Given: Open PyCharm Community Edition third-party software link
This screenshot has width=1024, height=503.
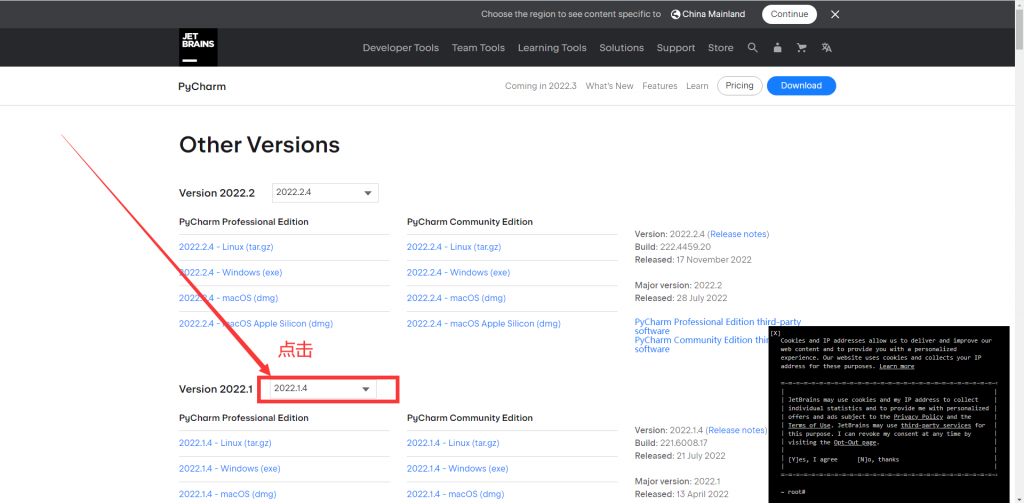Looking at the screenshot, I should [x=703, y=344].
